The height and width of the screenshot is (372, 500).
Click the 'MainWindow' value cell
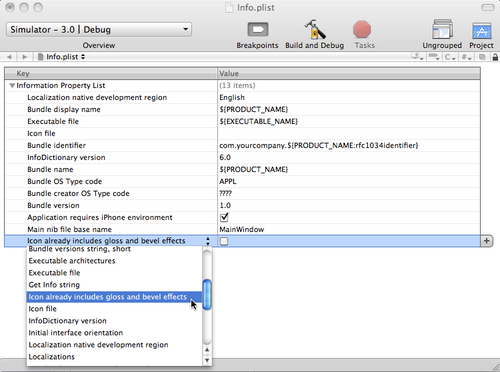click(349, 230)
